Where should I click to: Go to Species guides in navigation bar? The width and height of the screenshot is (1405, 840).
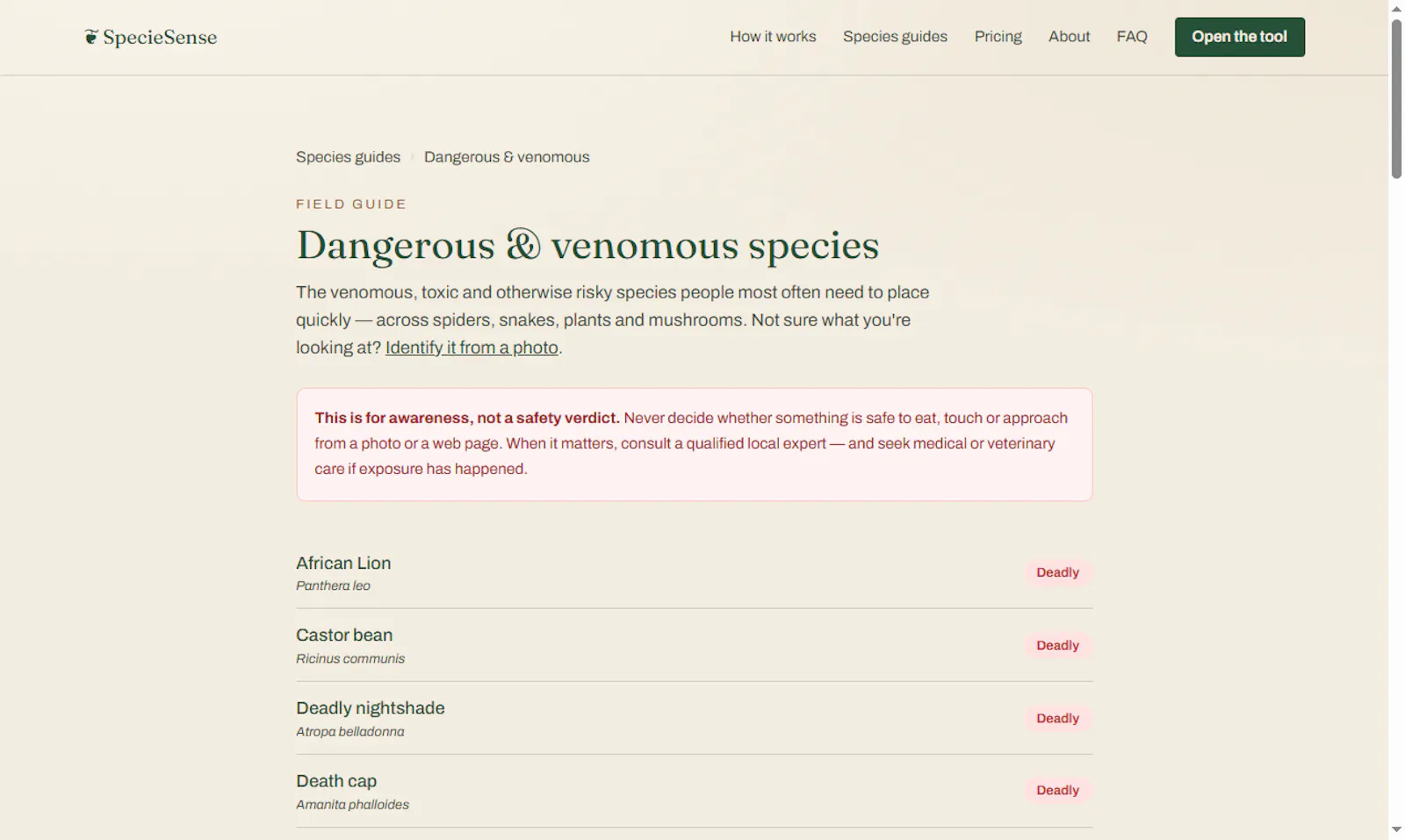point(895,37)
